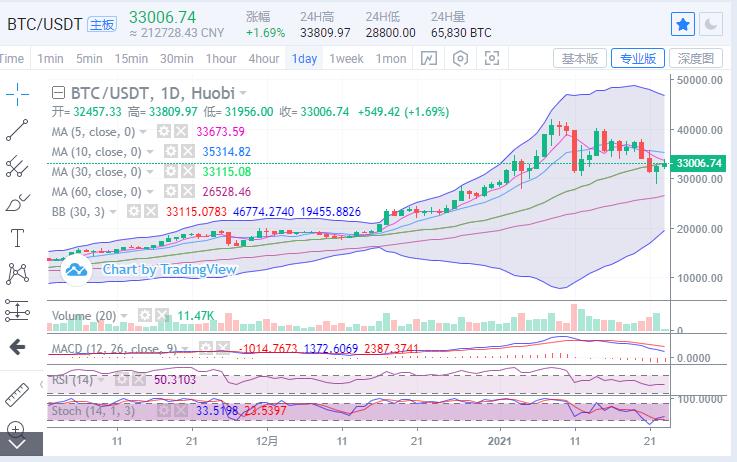The width and height of the screenshot is (737, 462).
Task: Switch to 5min timeframe
Action: [89, 59]
